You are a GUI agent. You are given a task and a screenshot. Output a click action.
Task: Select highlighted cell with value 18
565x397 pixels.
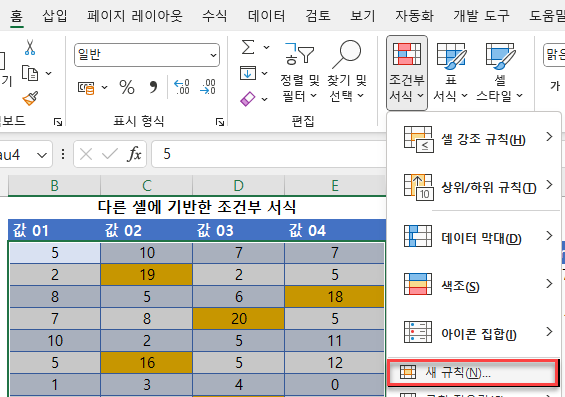[334, 297]
